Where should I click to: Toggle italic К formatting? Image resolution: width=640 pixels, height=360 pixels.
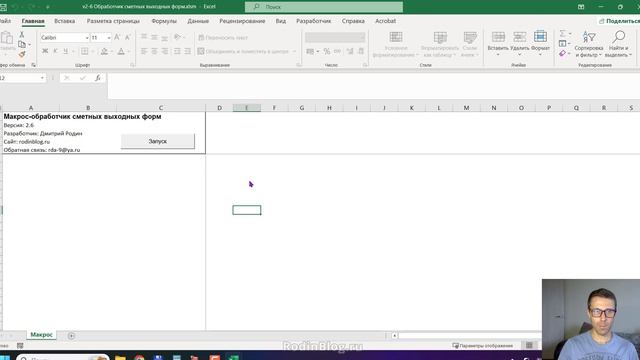pos(55,51)
